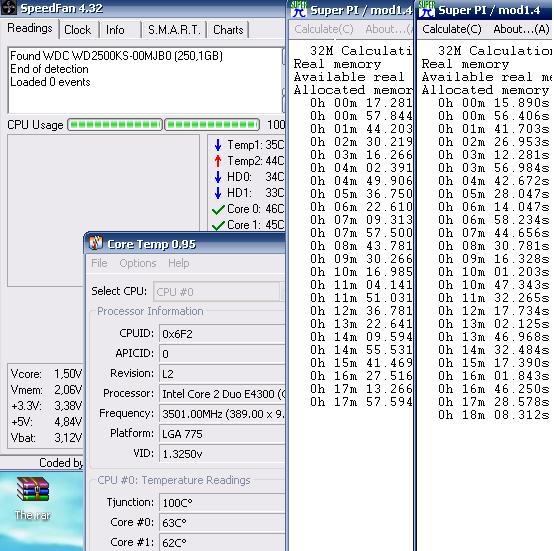Open the Options menu in Core Temp
Viewport: 554px width, 551px height.
point(138,263)
